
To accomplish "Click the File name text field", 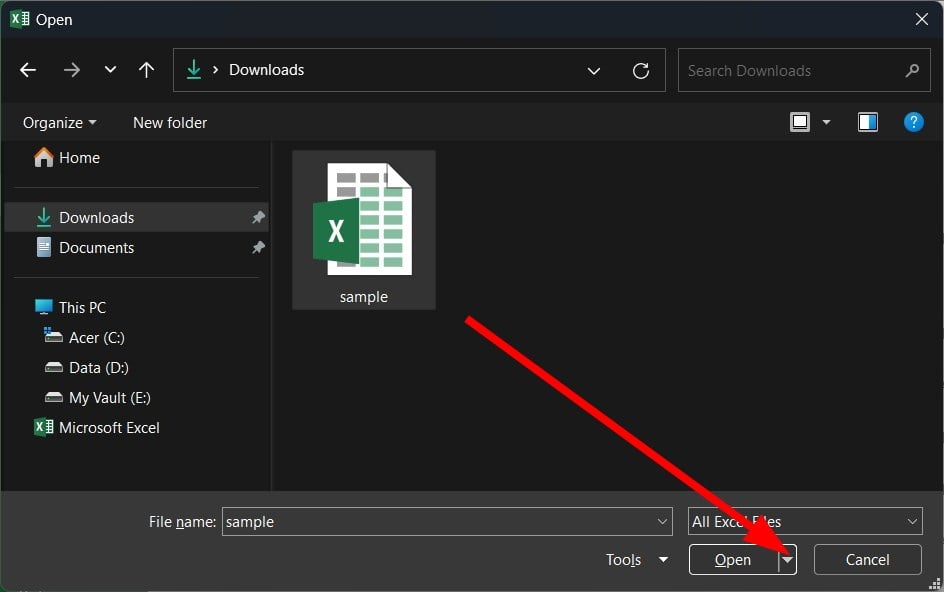I will point(438,522).
